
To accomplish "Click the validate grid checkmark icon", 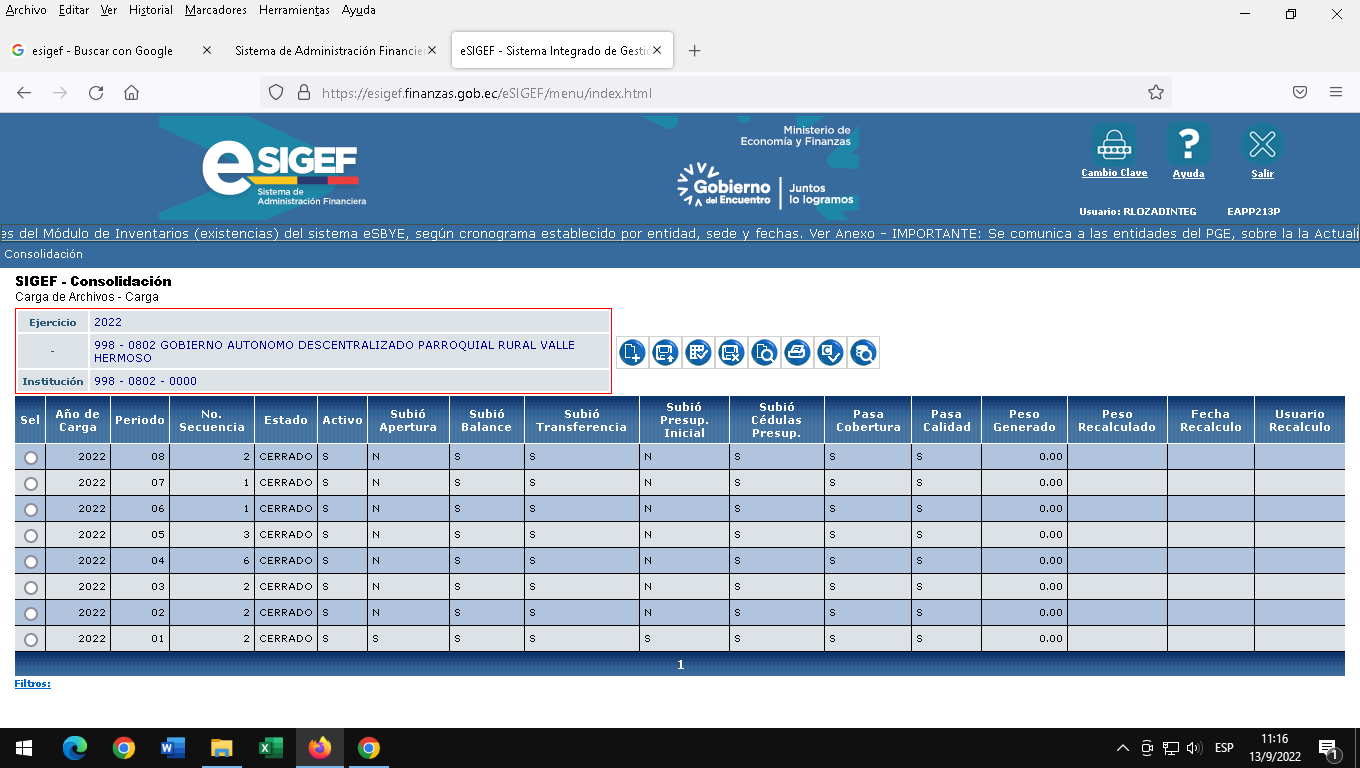I will coord(698,352).
